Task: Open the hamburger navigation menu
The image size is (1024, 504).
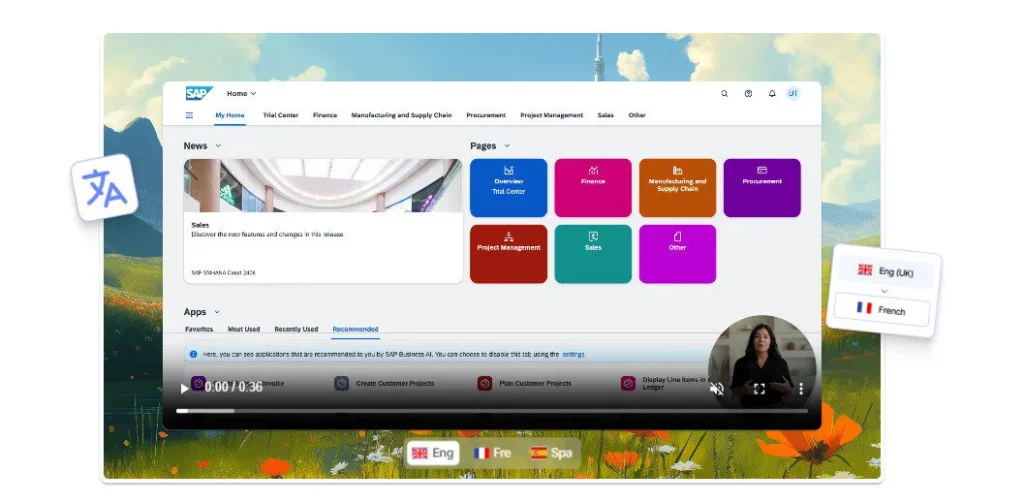Action: [189, 115]
